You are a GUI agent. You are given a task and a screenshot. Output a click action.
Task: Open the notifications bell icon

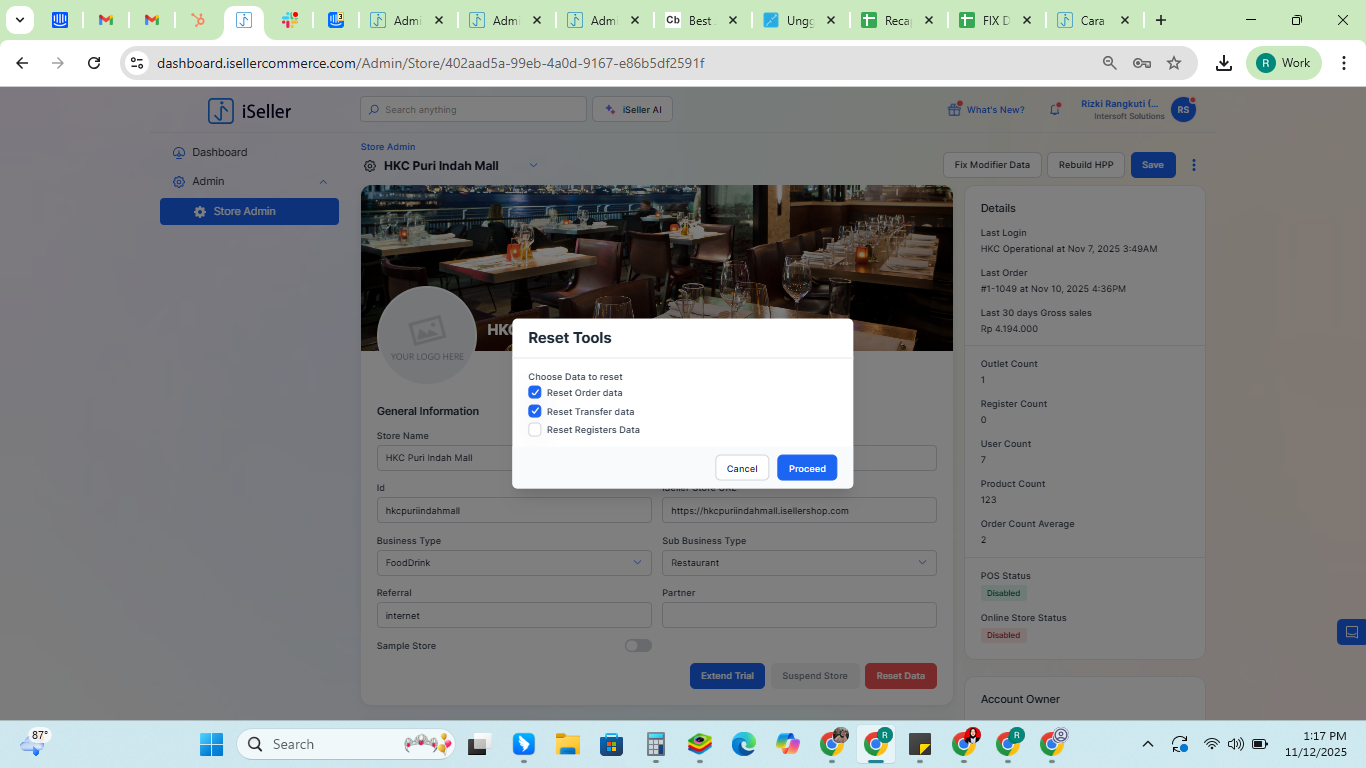[1054, 110]
